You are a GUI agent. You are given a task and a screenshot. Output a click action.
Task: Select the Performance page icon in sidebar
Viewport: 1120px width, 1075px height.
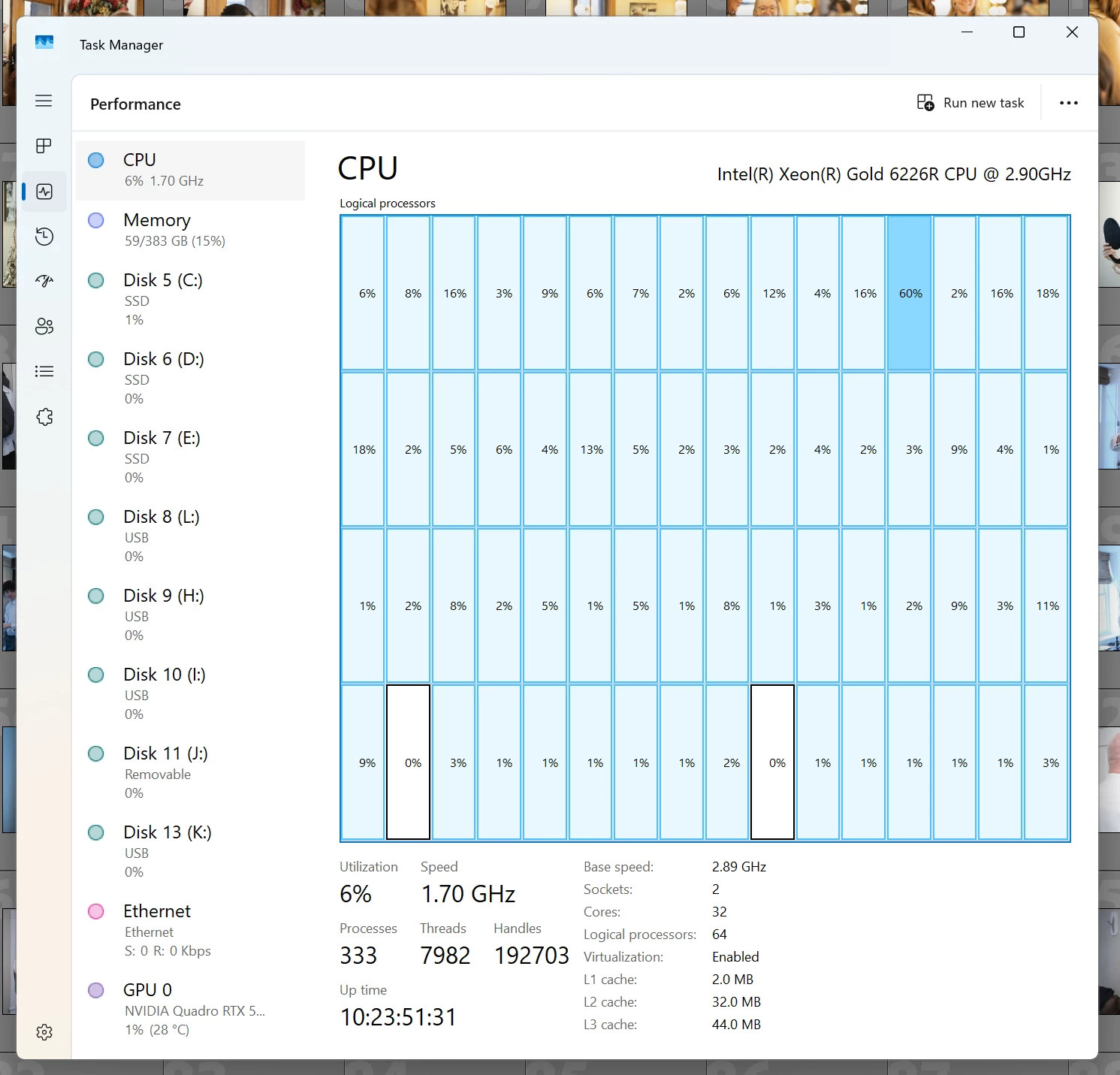tap(44, 192)
